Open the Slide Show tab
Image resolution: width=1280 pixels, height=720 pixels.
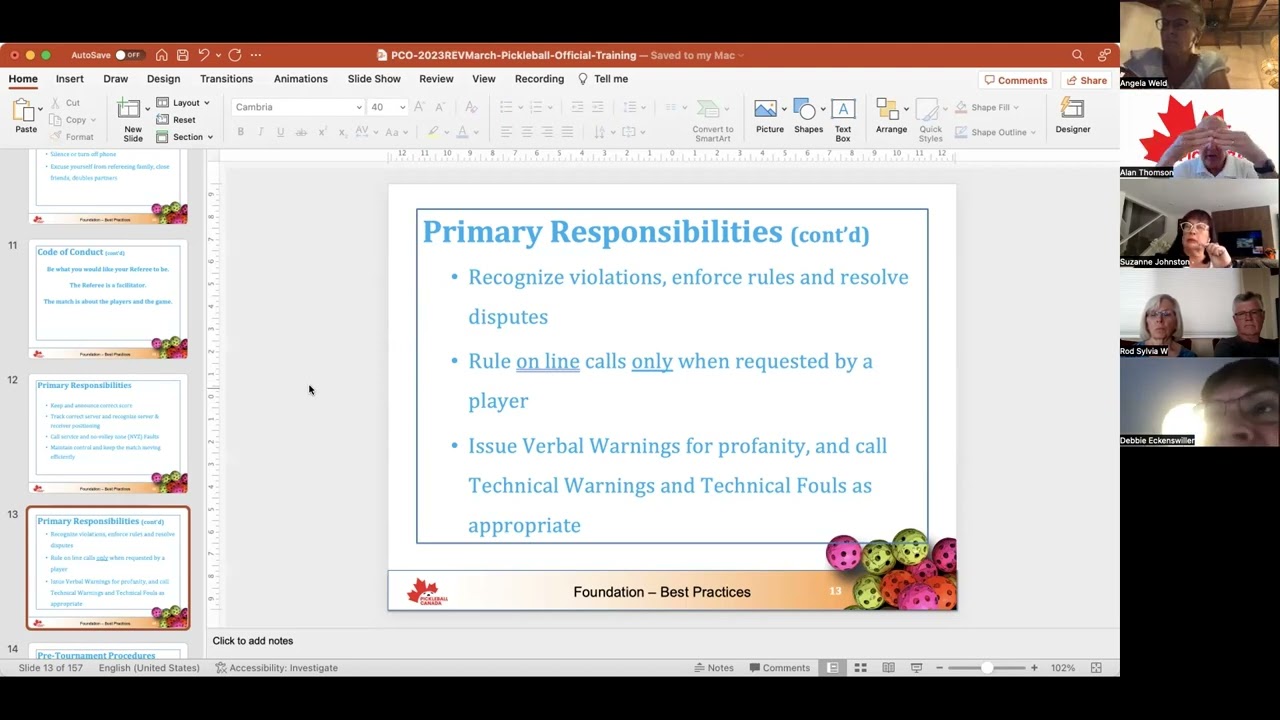click(x=374, y=79)
